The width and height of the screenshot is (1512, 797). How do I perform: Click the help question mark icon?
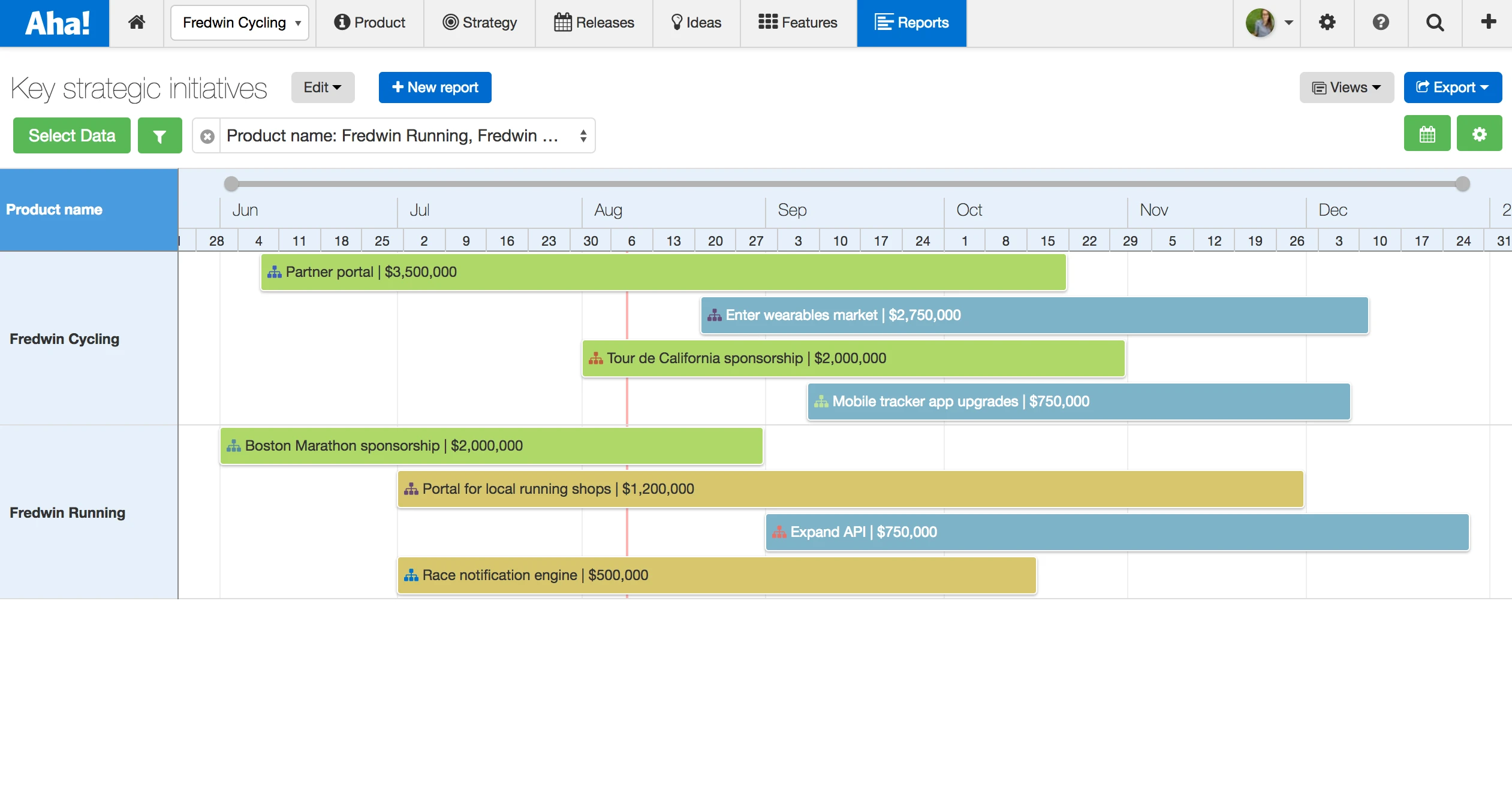1381,23
